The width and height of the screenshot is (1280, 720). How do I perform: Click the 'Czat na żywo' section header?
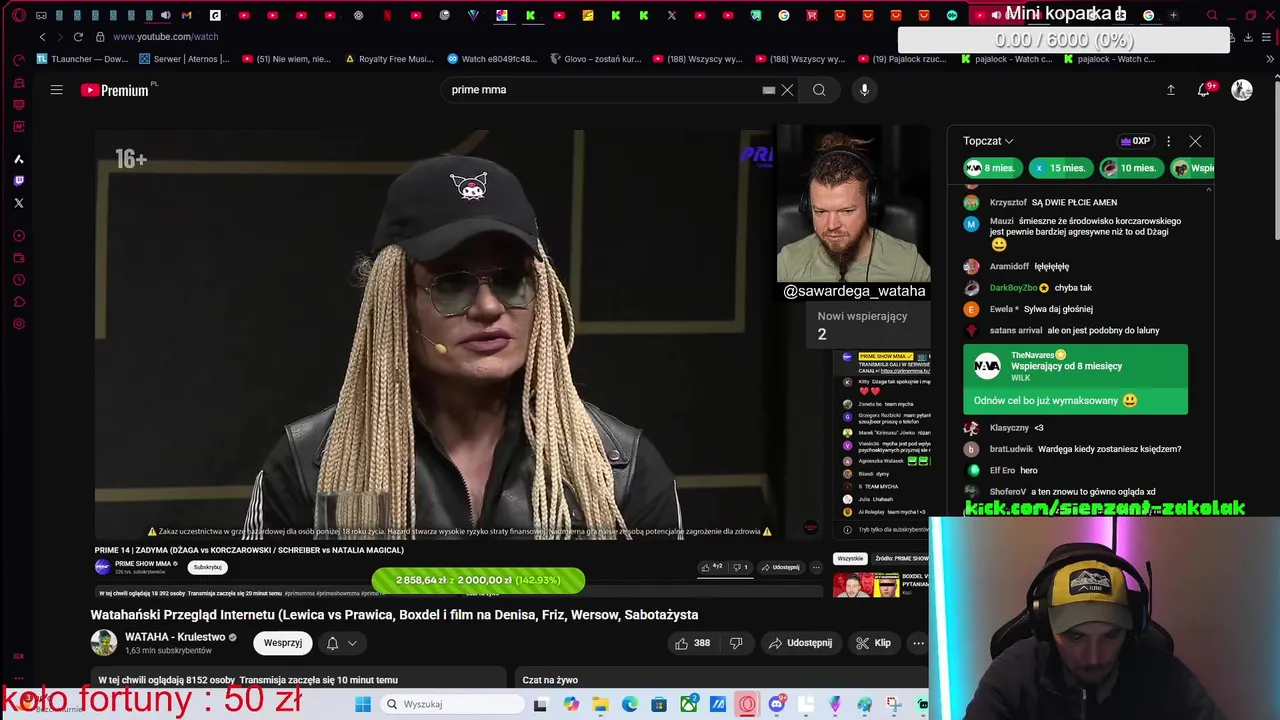tap(550, 680)
